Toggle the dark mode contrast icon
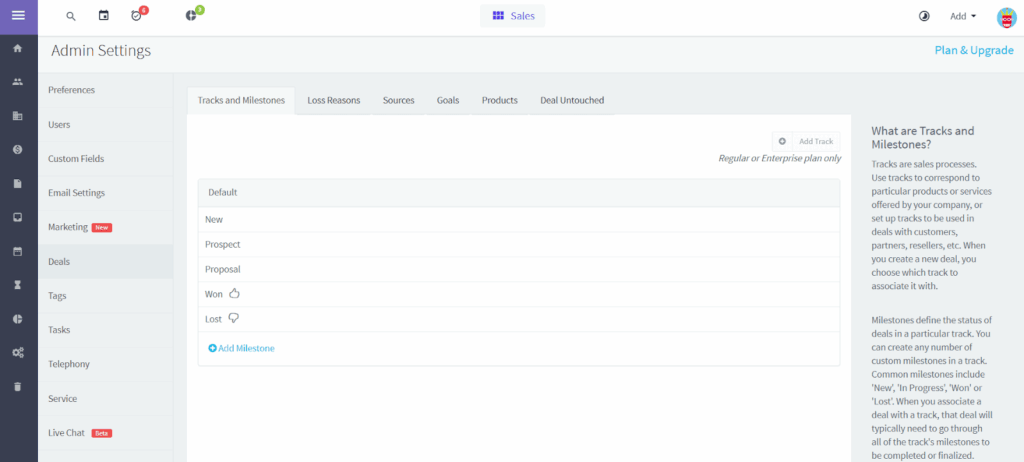Screen dimensions: 1024x462 pos(923,16)
